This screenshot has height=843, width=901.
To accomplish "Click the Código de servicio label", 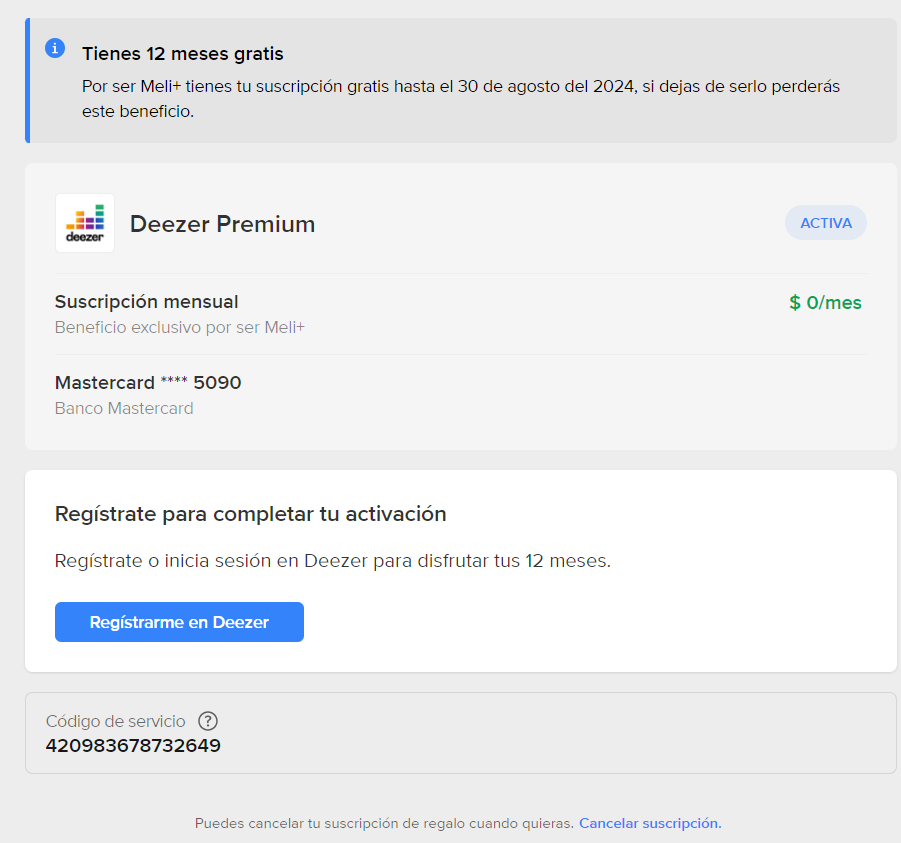I will click(x=115, y=721).
